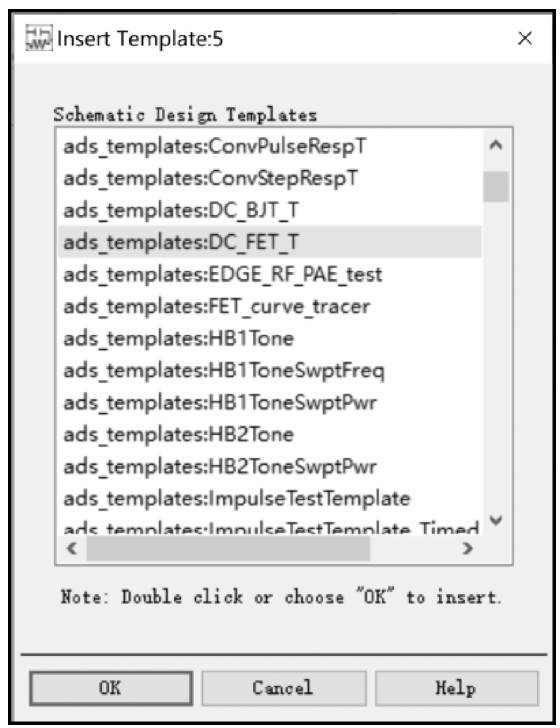Viewport: 560px width, 728px height.
Task: Click the list scroll up arrow
Action: click(x=495, y=145)
